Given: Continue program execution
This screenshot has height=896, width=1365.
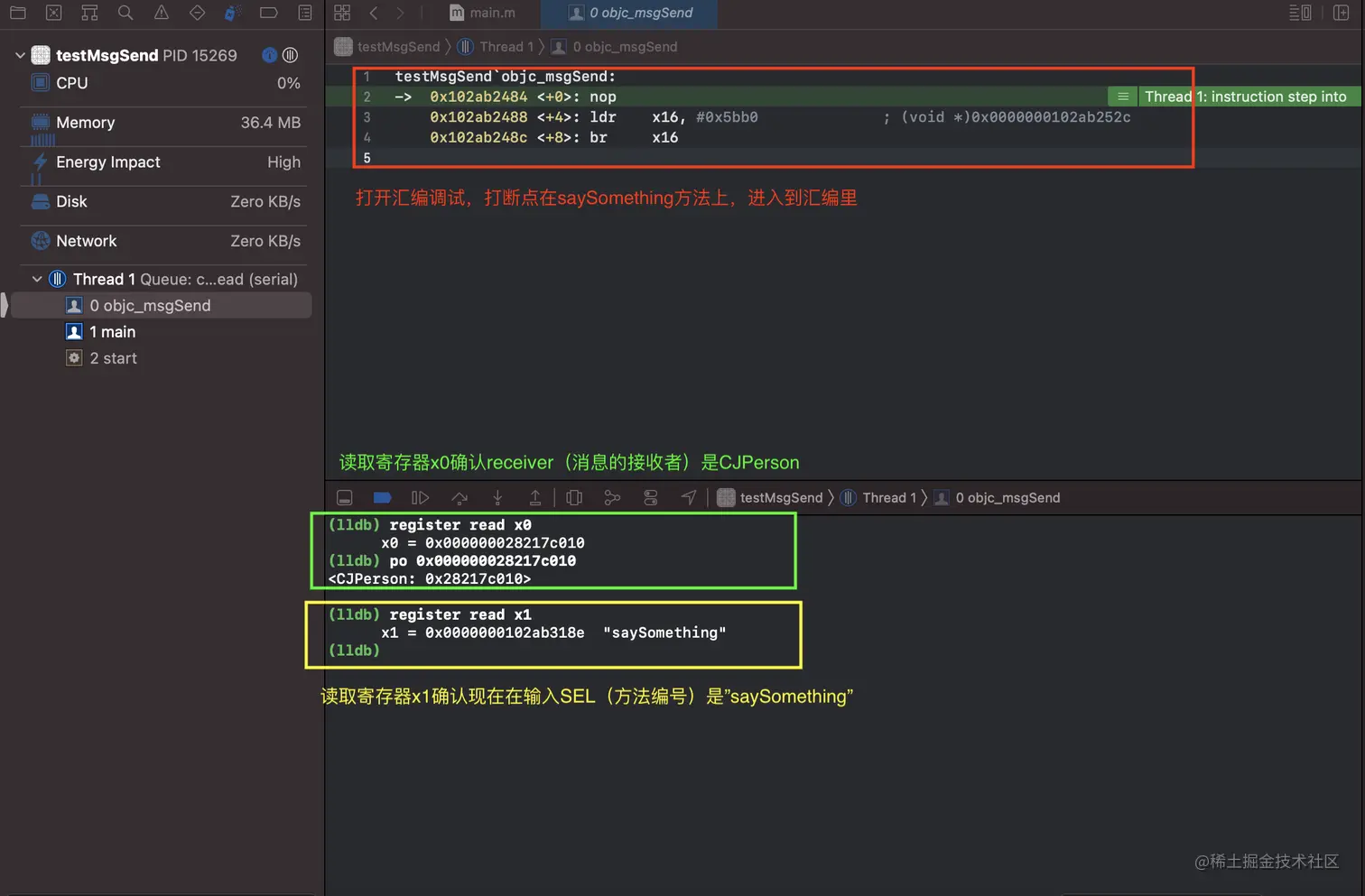Looking at the screenshot, I should [x=420, y=498].
